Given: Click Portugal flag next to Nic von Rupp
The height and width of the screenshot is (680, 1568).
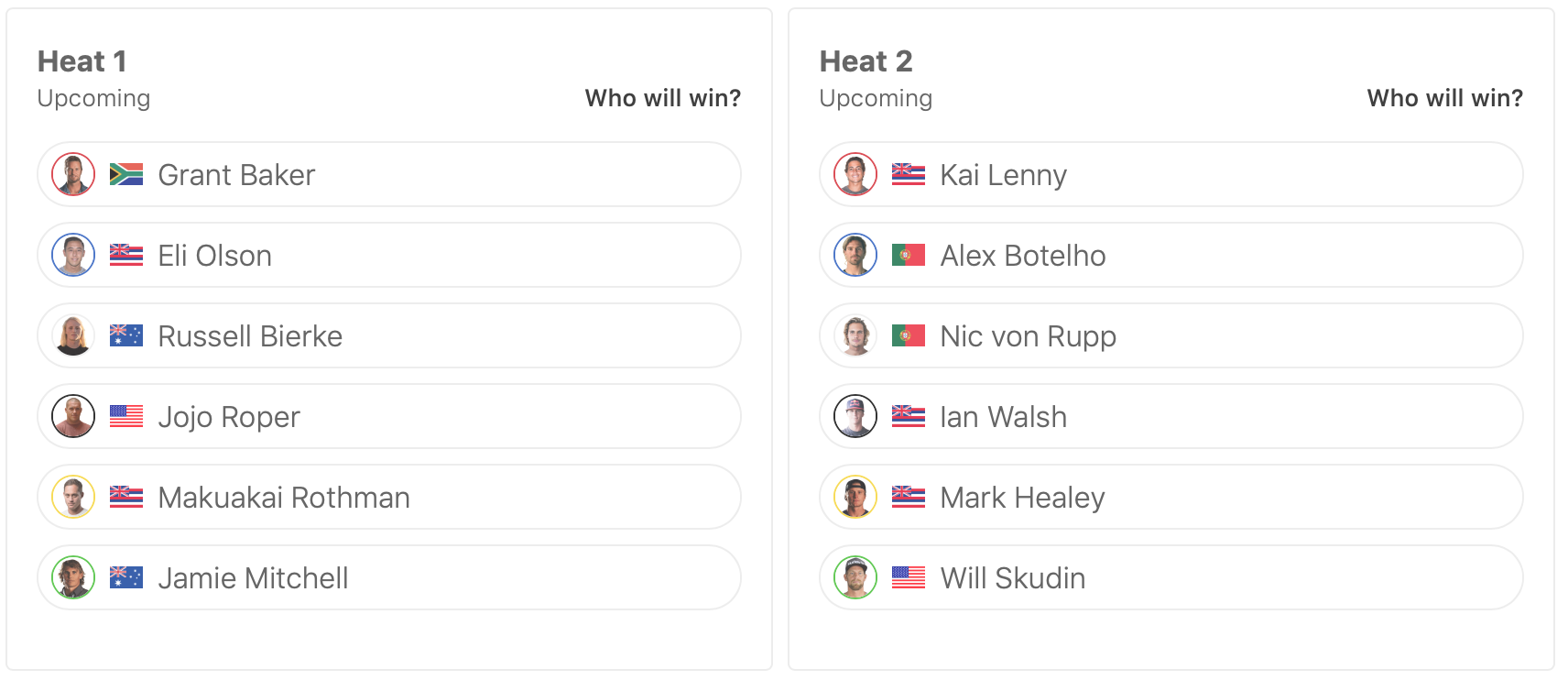Looking at the screenshot, I should [x=909, y=336].
